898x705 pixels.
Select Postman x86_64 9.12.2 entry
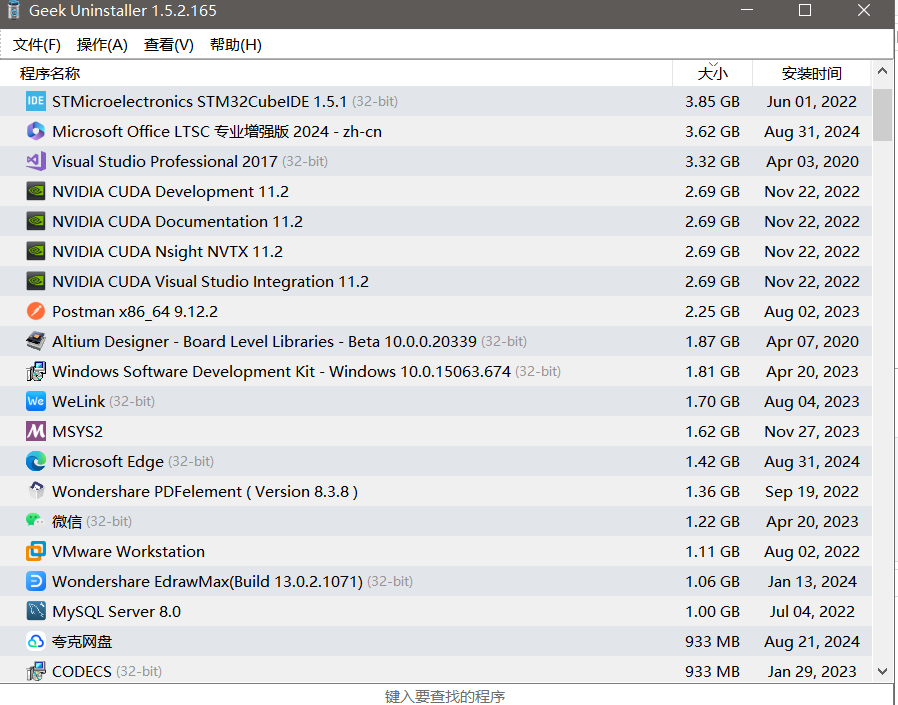(135, 311)
